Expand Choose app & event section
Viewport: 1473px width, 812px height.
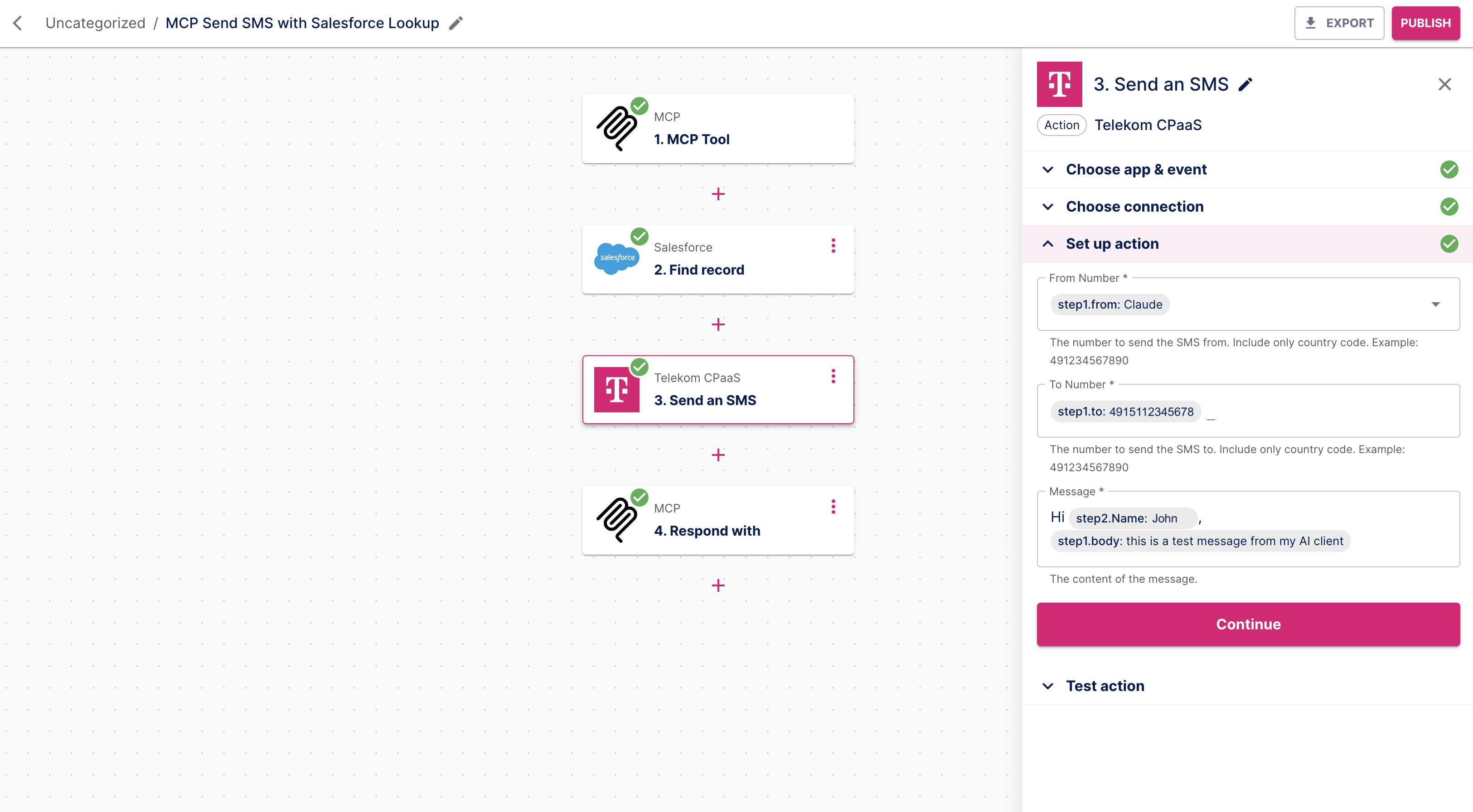coord(1136,169)
